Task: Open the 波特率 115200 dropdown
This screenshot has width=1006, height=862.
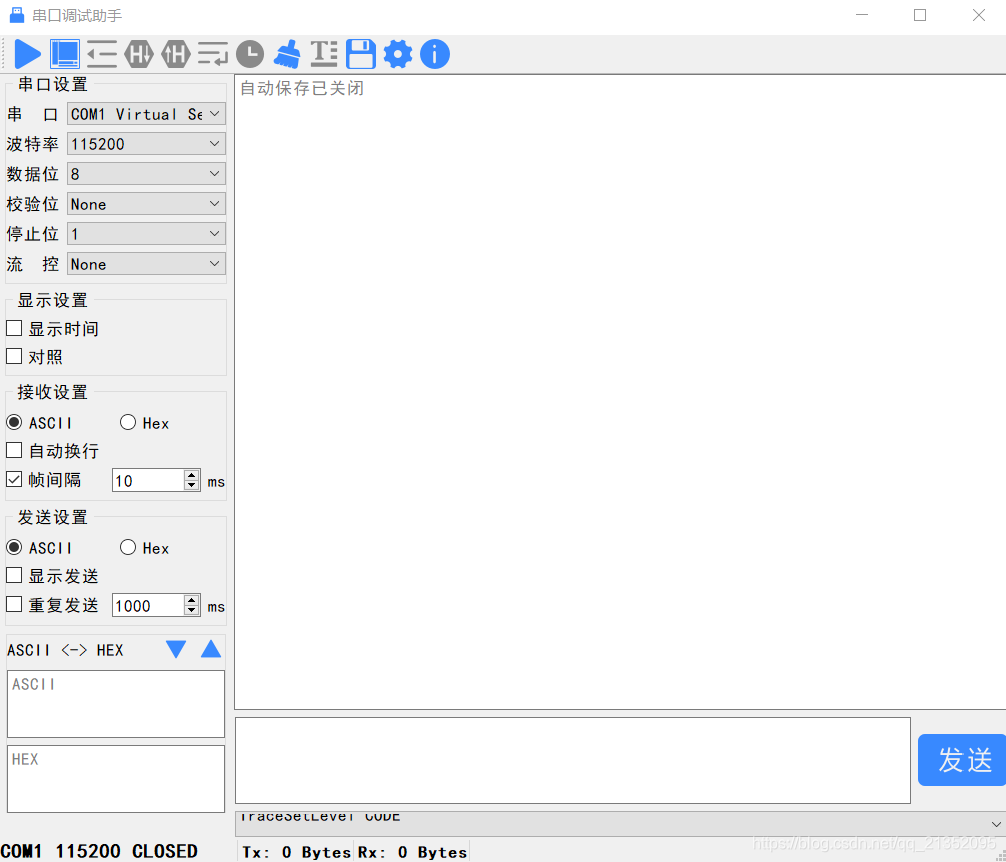Action: pos(146,144)
